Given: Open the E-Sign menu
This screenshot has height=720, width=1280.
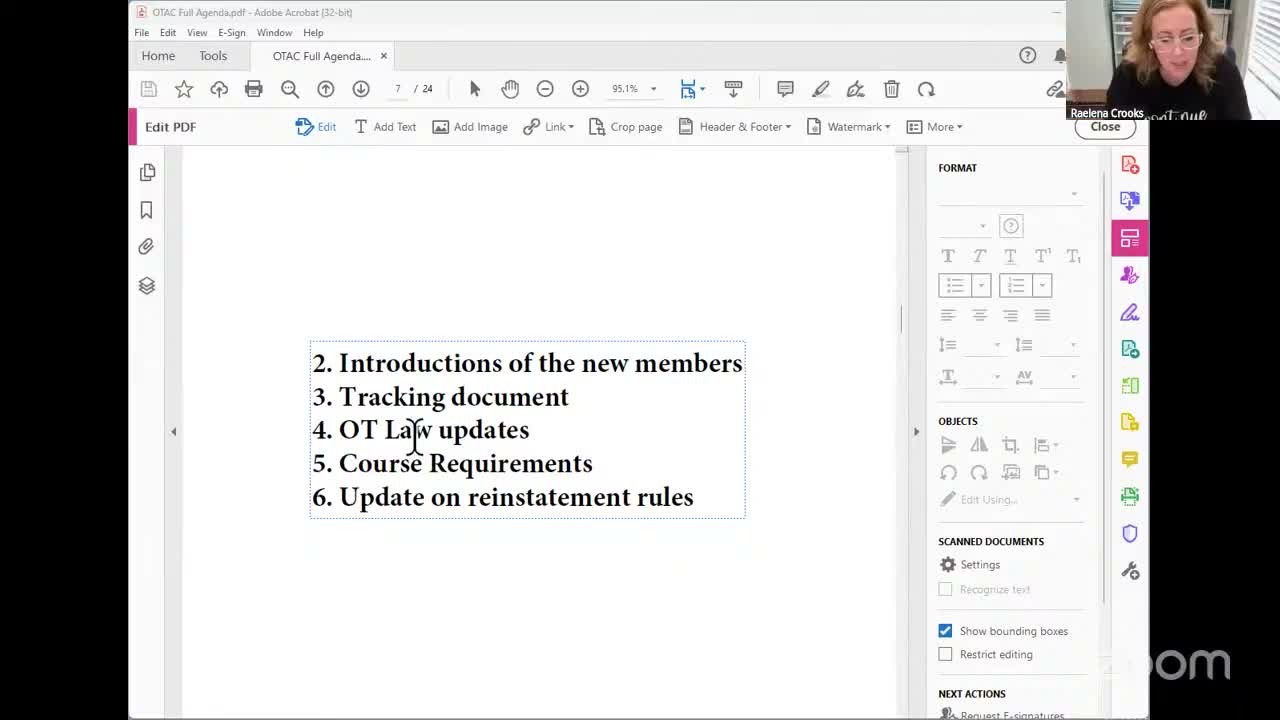Looking at the screenshot, I should tap(231, 32).
